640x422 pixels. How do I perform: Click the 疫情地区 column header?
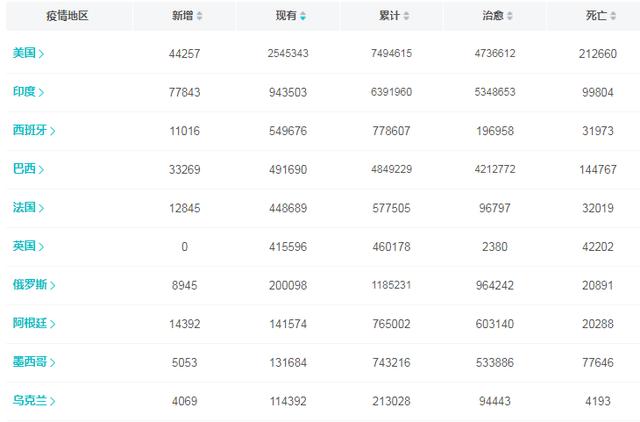(x=67, y=16)
